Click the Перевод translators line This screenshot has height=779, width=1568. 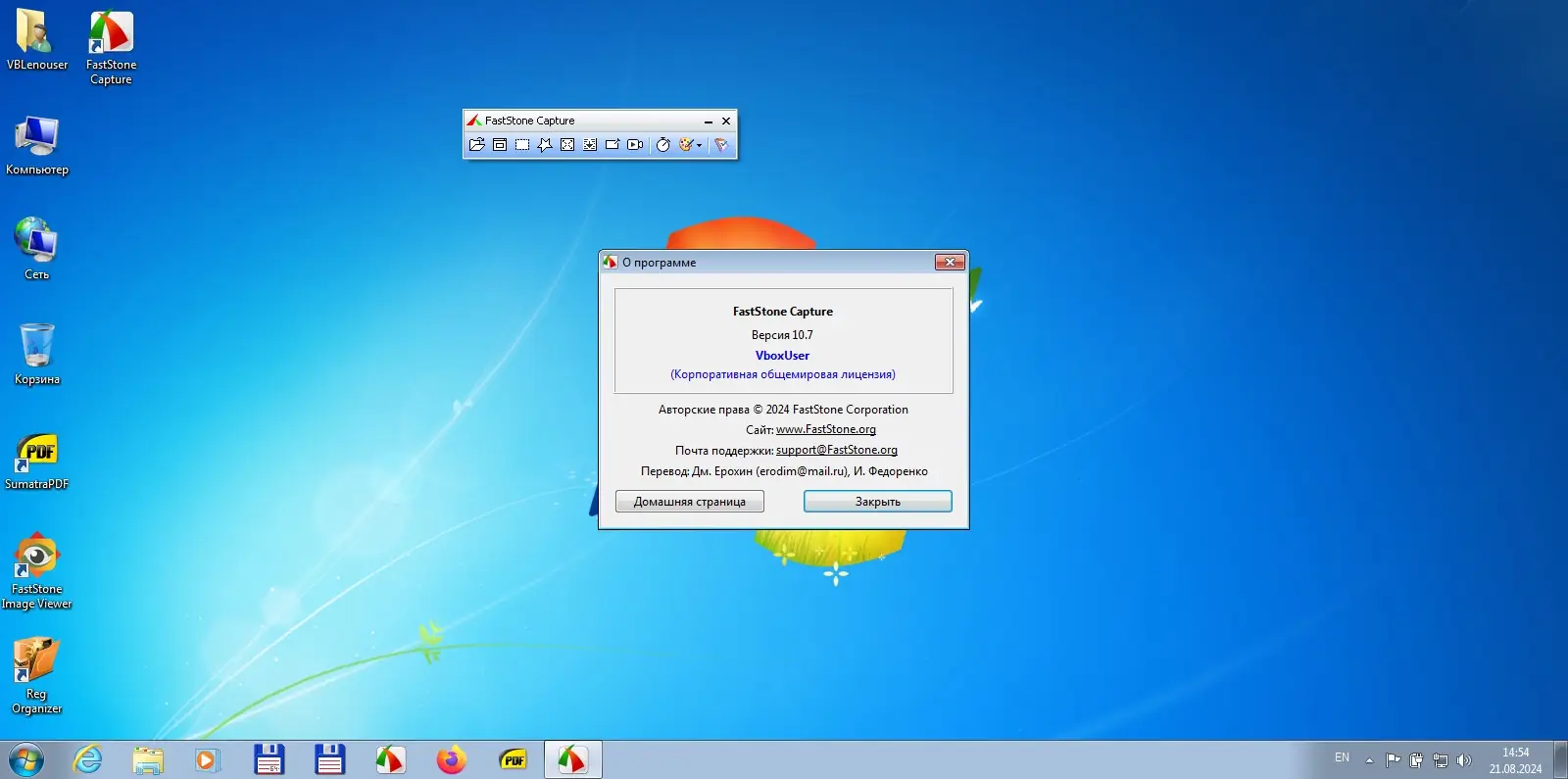click(784, 471)
